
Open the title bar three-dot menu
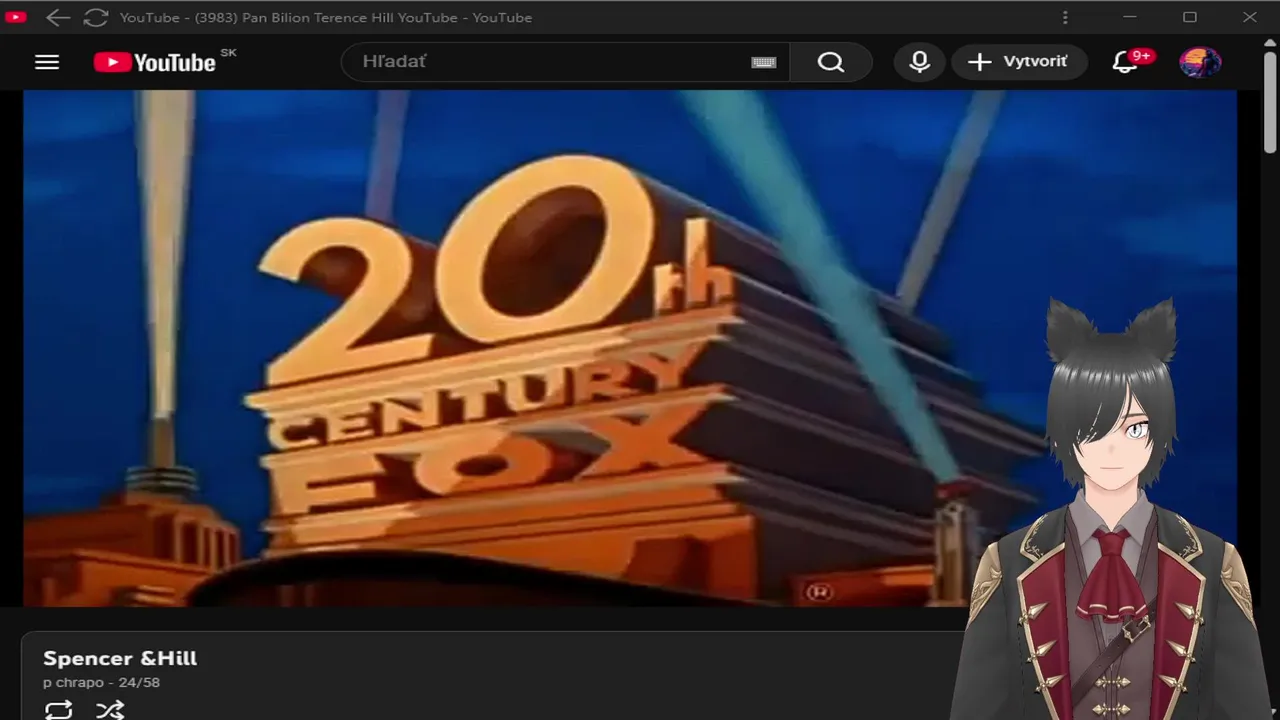click(x=1065, y=17)
